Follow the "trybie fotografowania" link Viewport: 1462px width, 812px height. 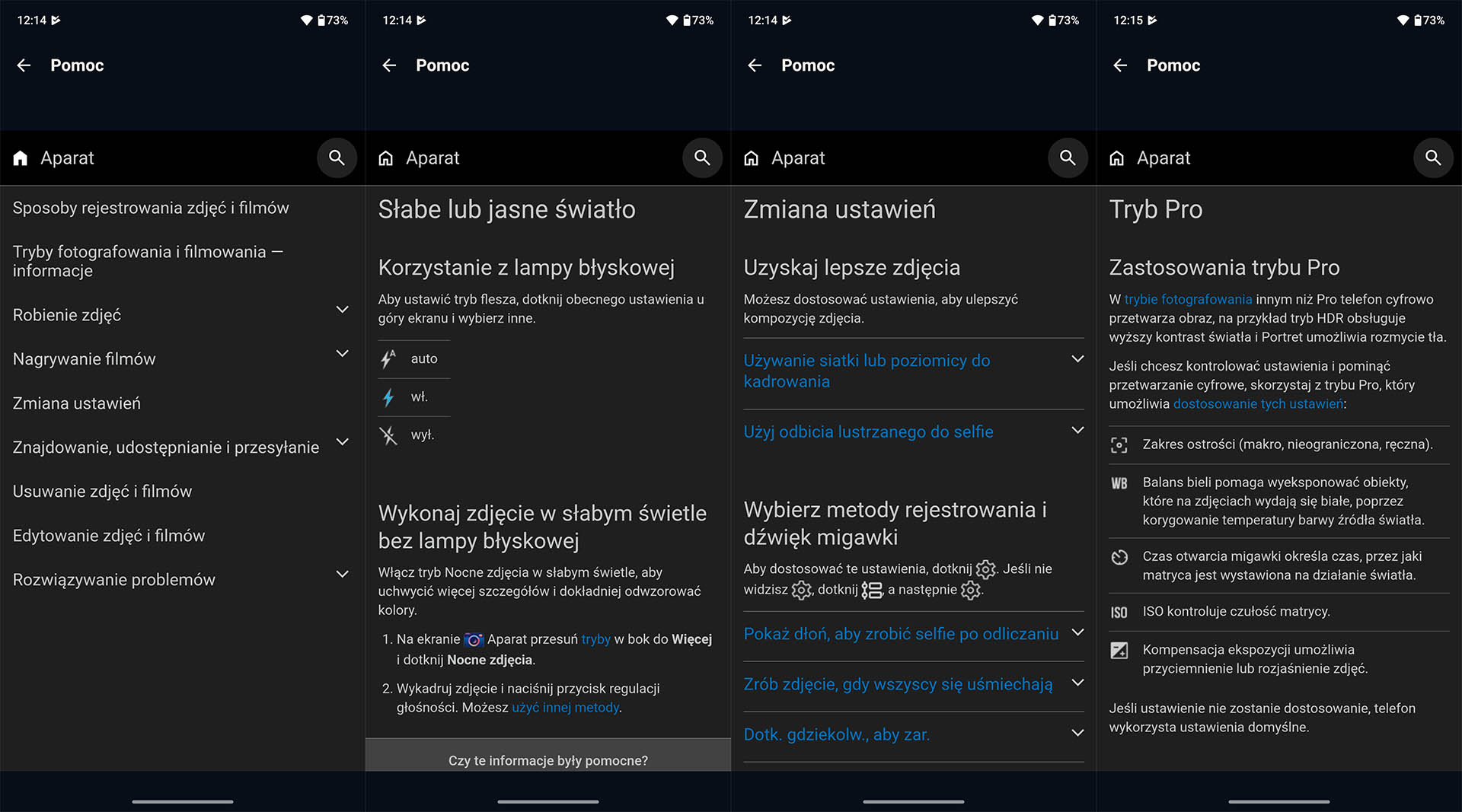pos(1188,299)
